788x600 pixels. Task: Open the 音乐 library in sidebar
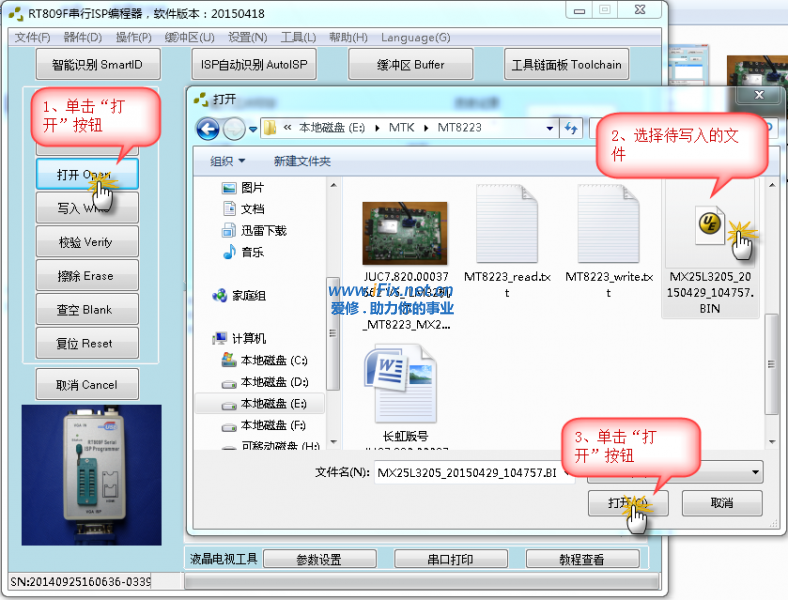coord(252,252)
